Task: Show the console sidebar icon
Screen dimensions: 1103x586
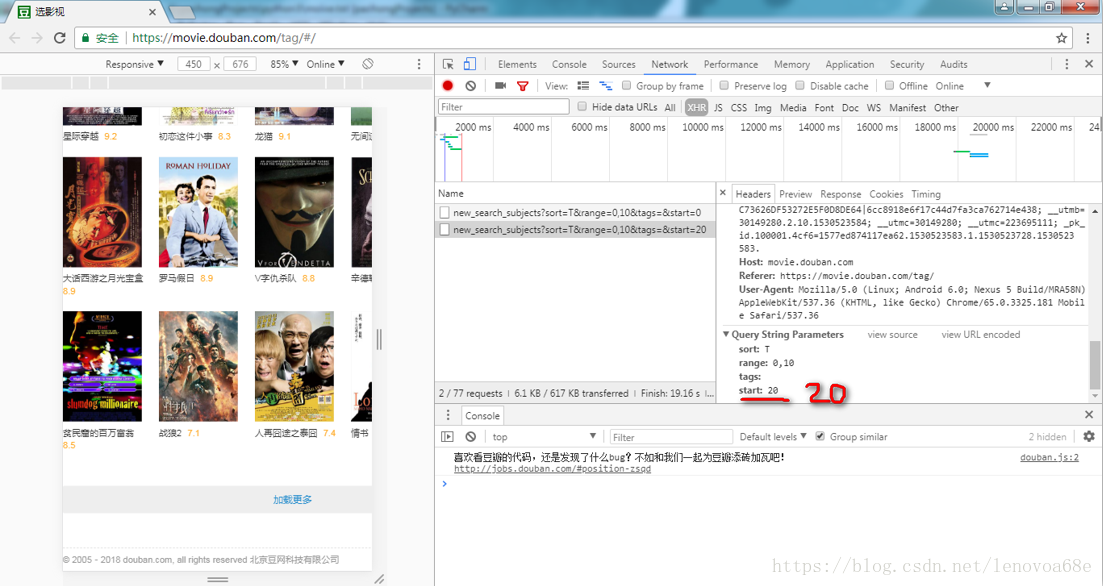Action: pyautogui.click(x=447, y=437)
